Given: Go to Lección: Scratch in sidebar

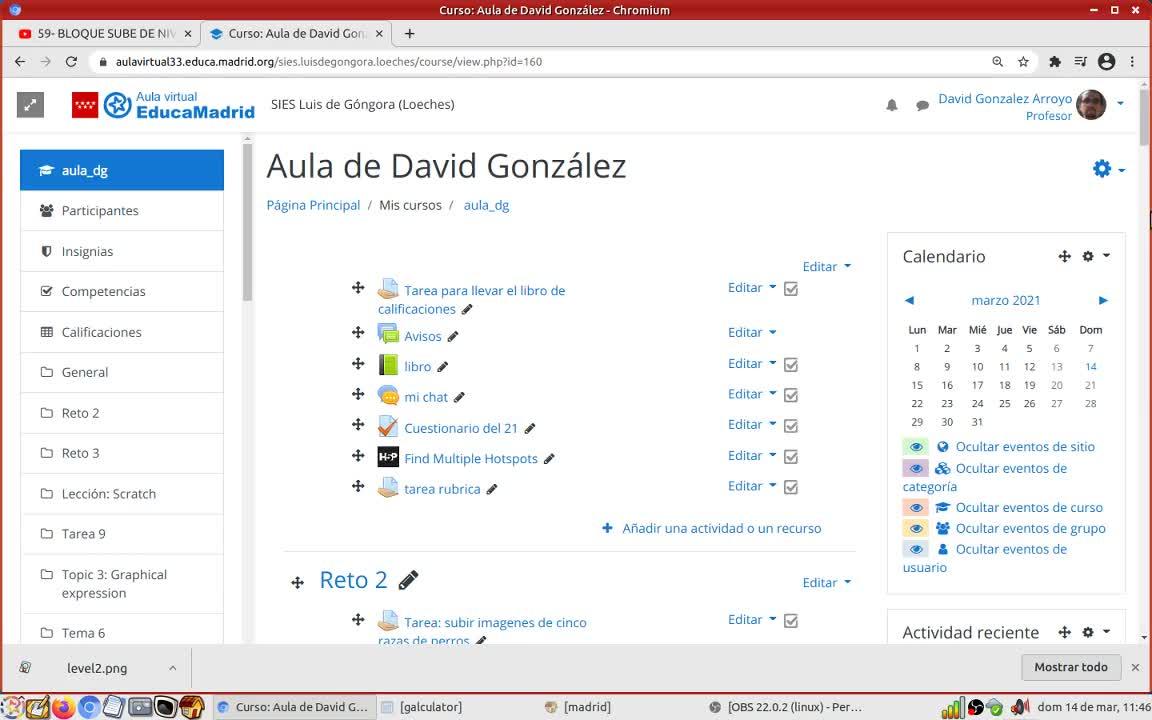Looking at the screenshot, I should coord(122,494).
